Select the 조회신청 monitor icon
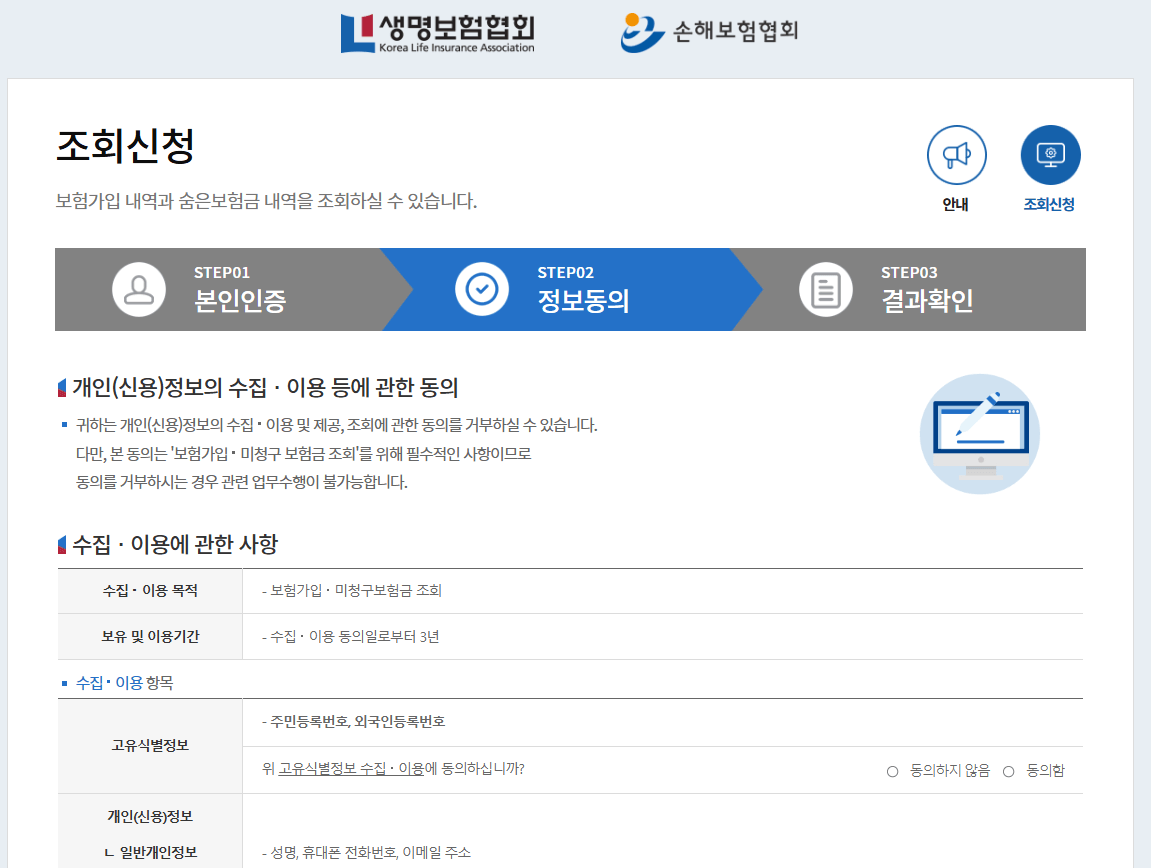The image size is (1151, 868). click(1050, 155)
